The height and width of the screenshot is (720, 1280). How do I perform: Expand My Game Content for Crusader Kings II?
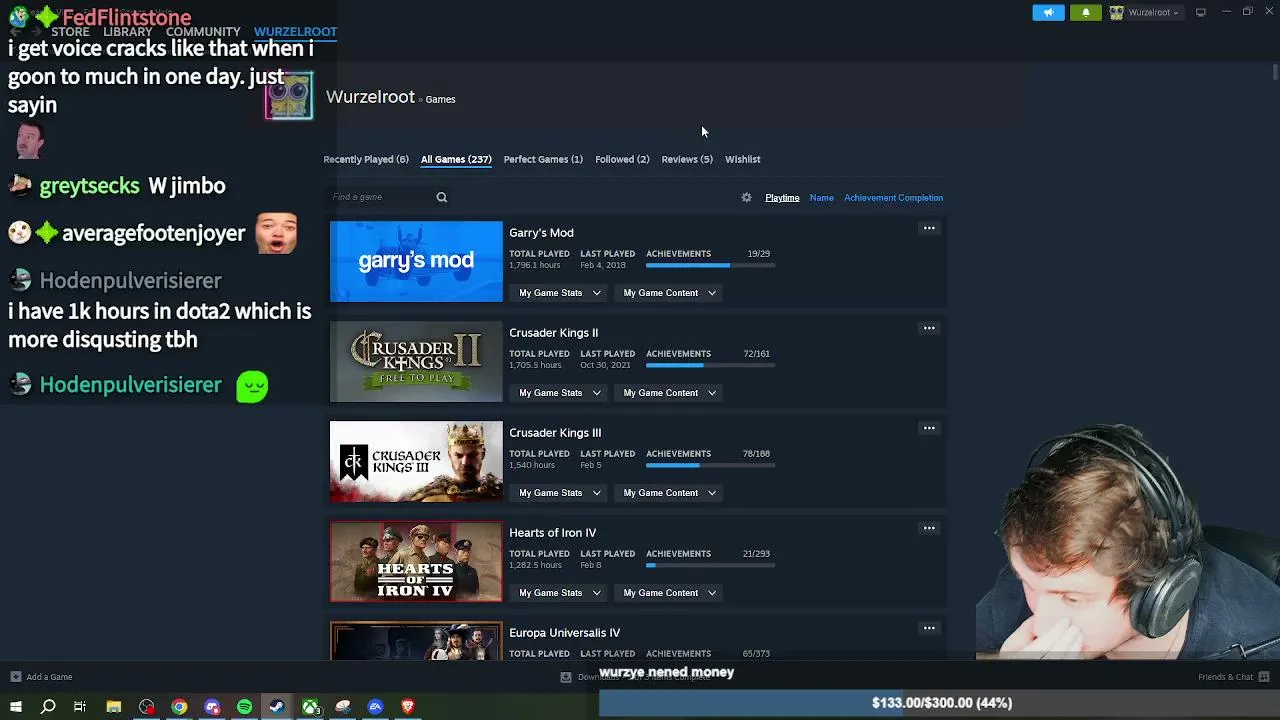click(670, 393)
